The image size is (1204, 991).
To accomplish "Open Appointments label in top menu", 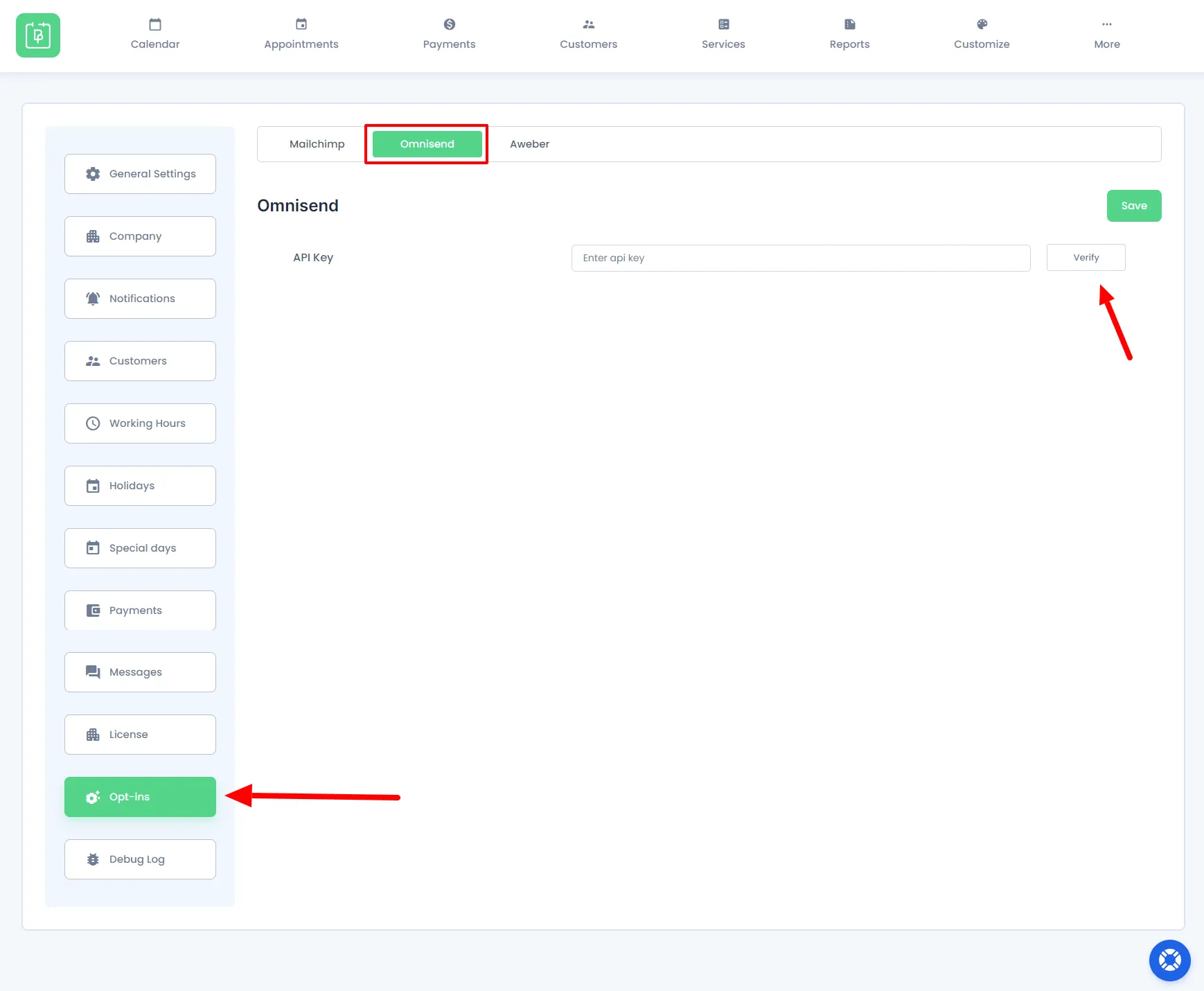I will click(x=301, y=44).
